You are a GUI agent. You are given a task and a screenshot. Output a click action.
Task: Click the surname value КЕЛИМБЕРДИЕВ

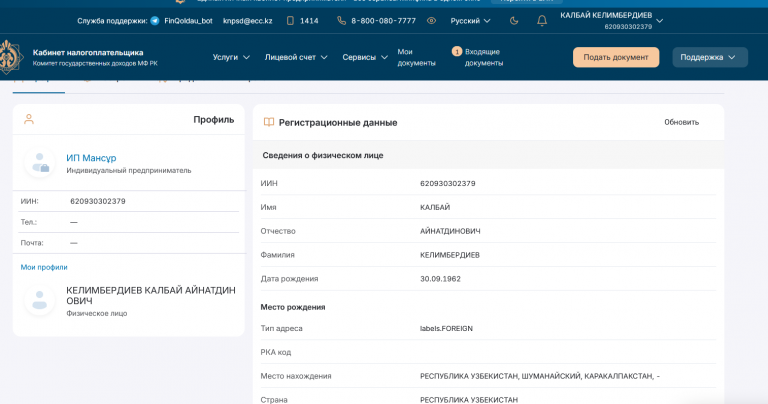450,255
